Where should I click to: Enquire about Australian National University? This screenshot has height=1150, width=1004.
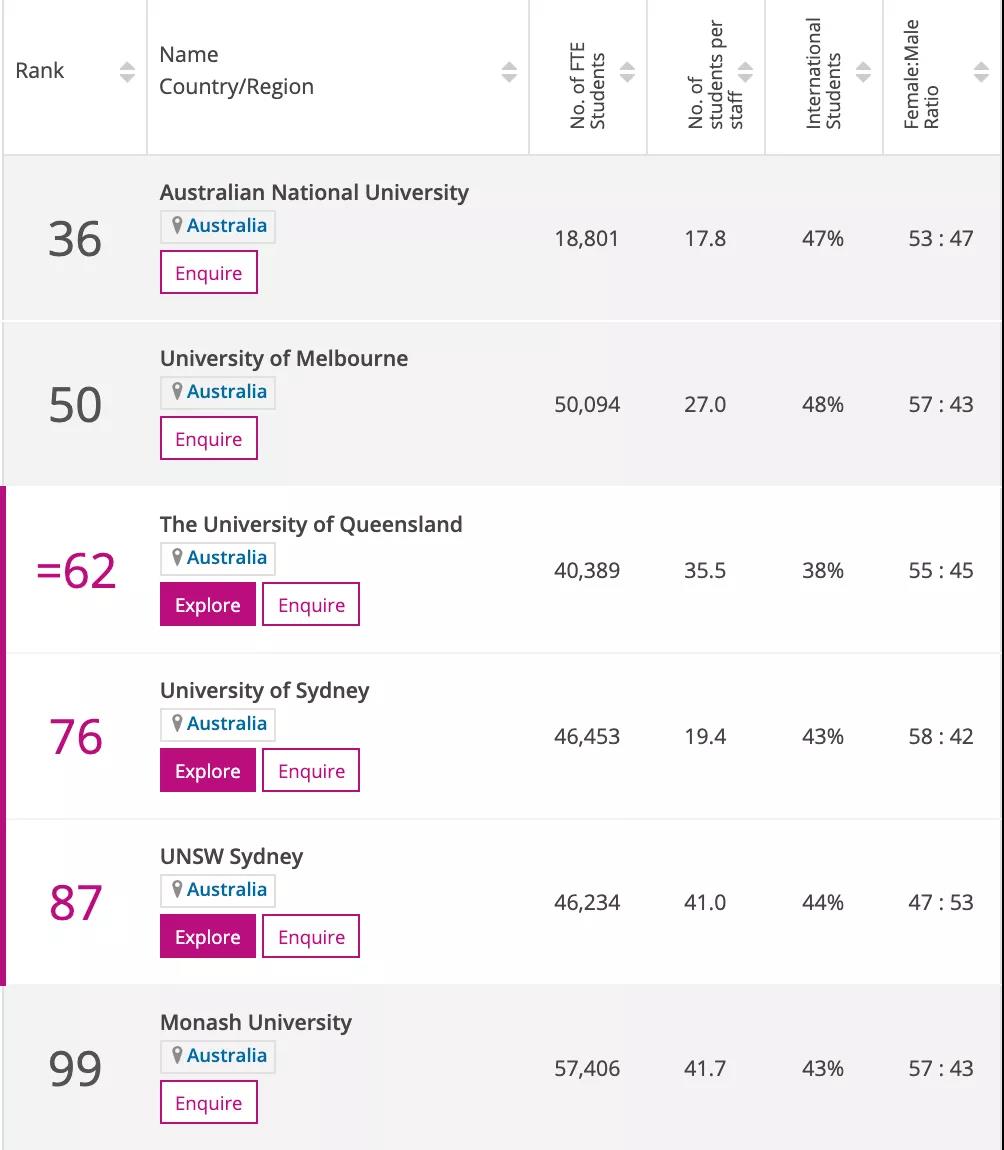coord(209,273)
